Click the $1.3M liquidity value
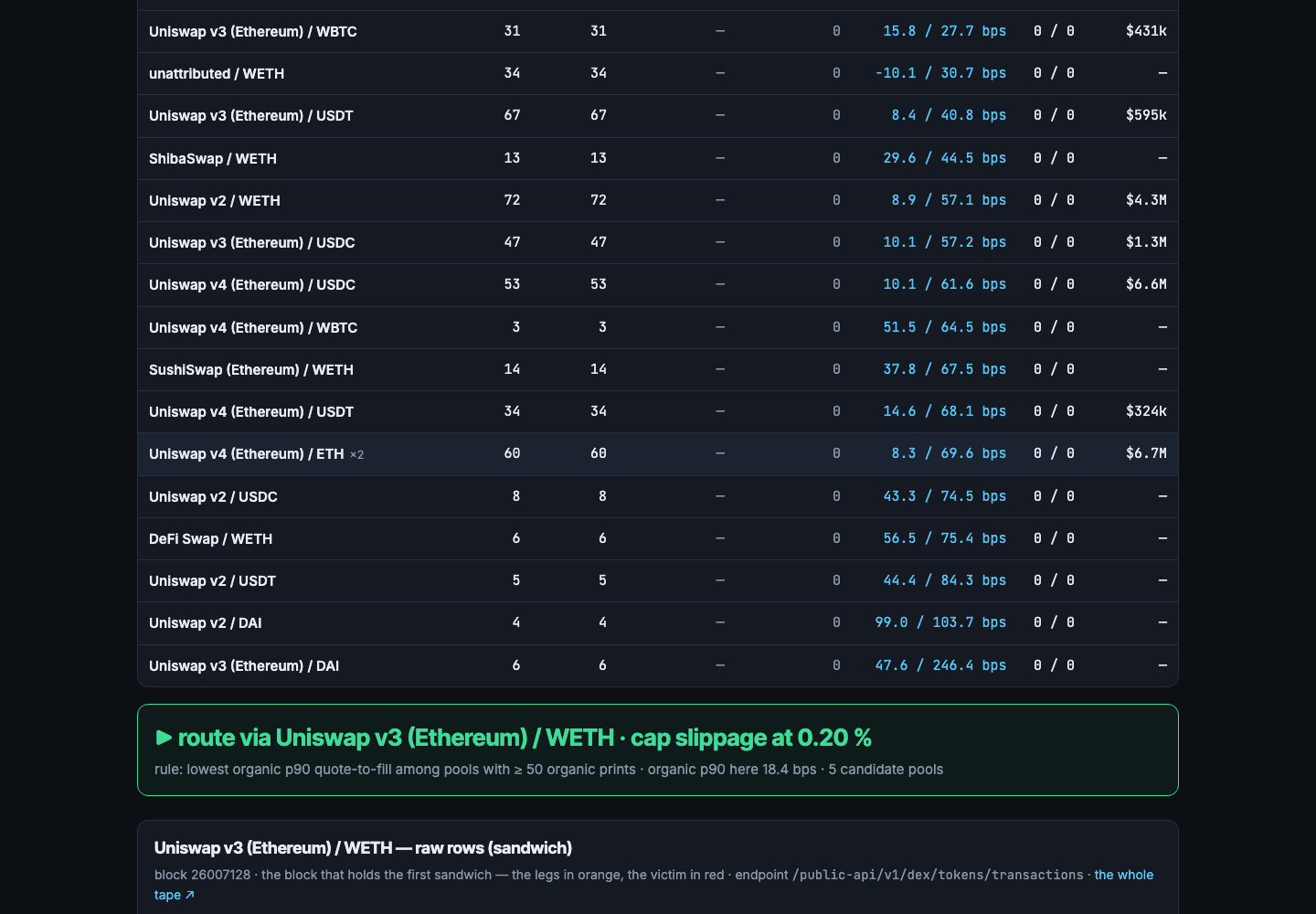The height and width of the screenshot is (914, 1316). [1146, 242]
